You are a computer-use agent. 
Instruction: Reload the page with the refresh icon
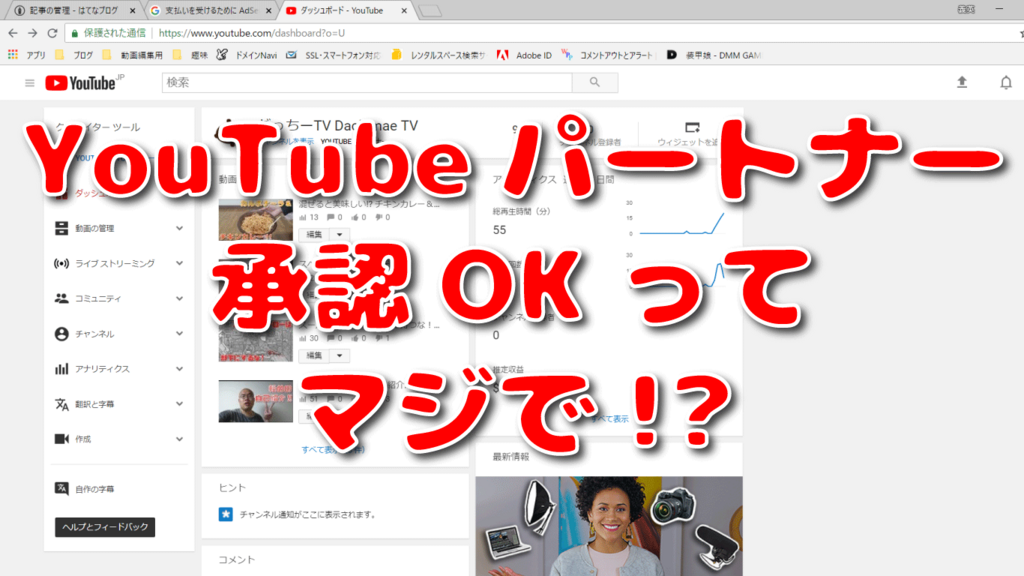tap(53, 33)
